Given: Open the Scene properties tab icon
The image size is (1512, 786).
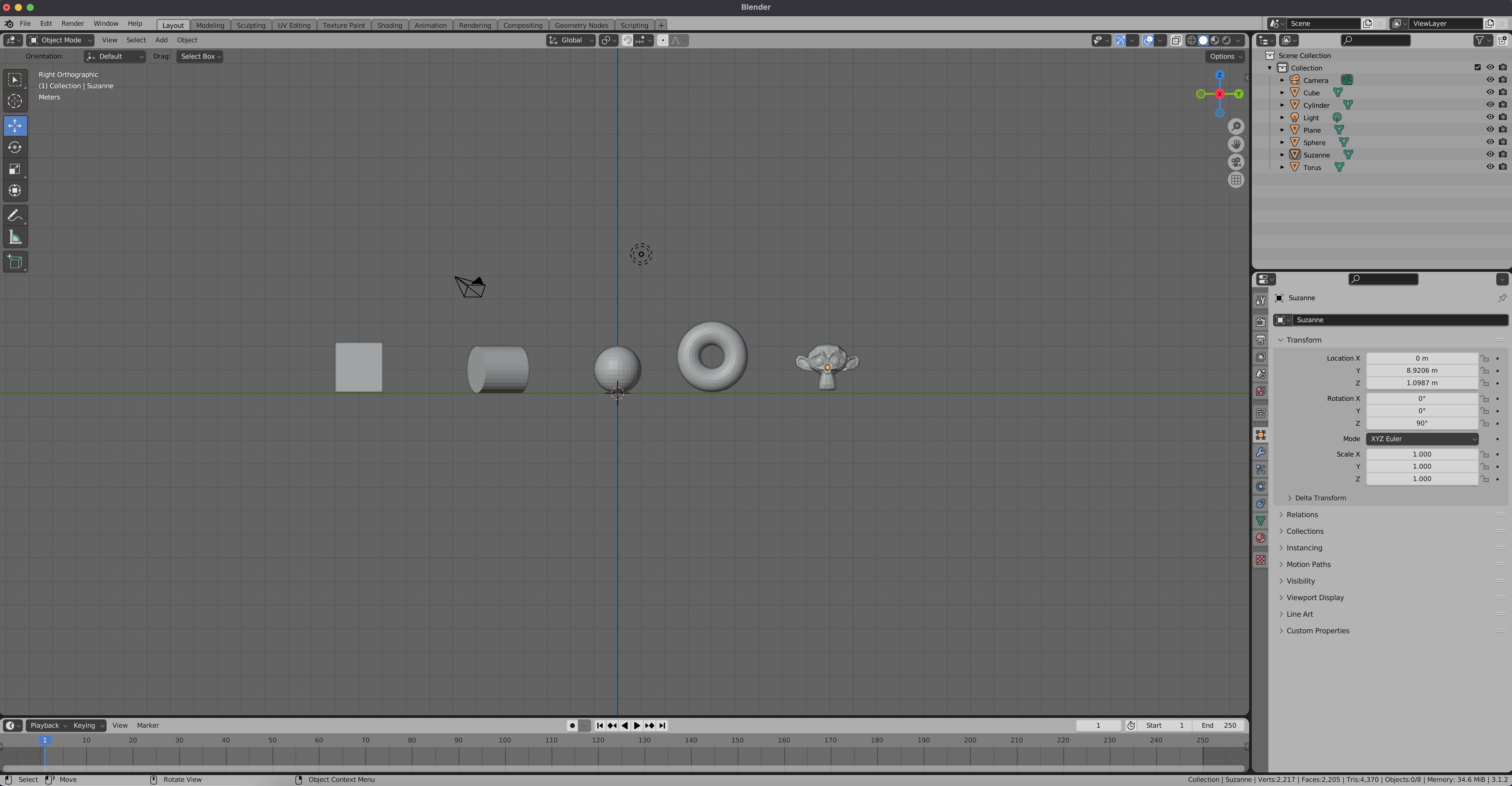Looking at the screenshot, I should coord(1261,374).
